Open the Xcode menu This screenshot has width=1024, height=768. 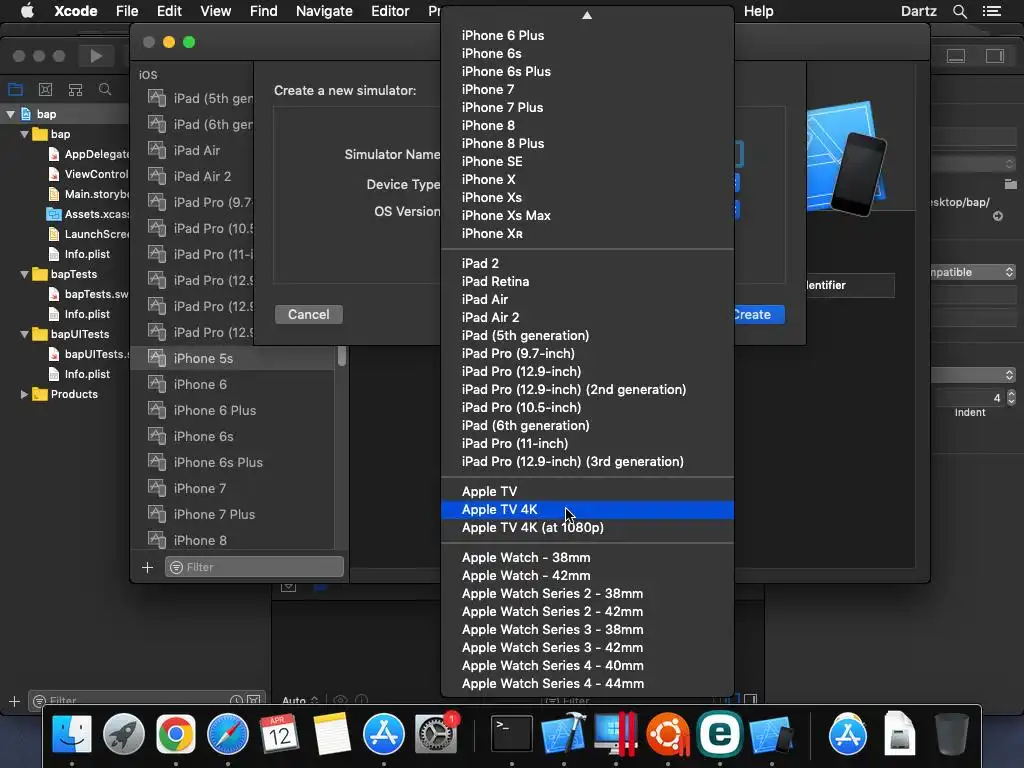pyautogui.click(x=76, y=11)
